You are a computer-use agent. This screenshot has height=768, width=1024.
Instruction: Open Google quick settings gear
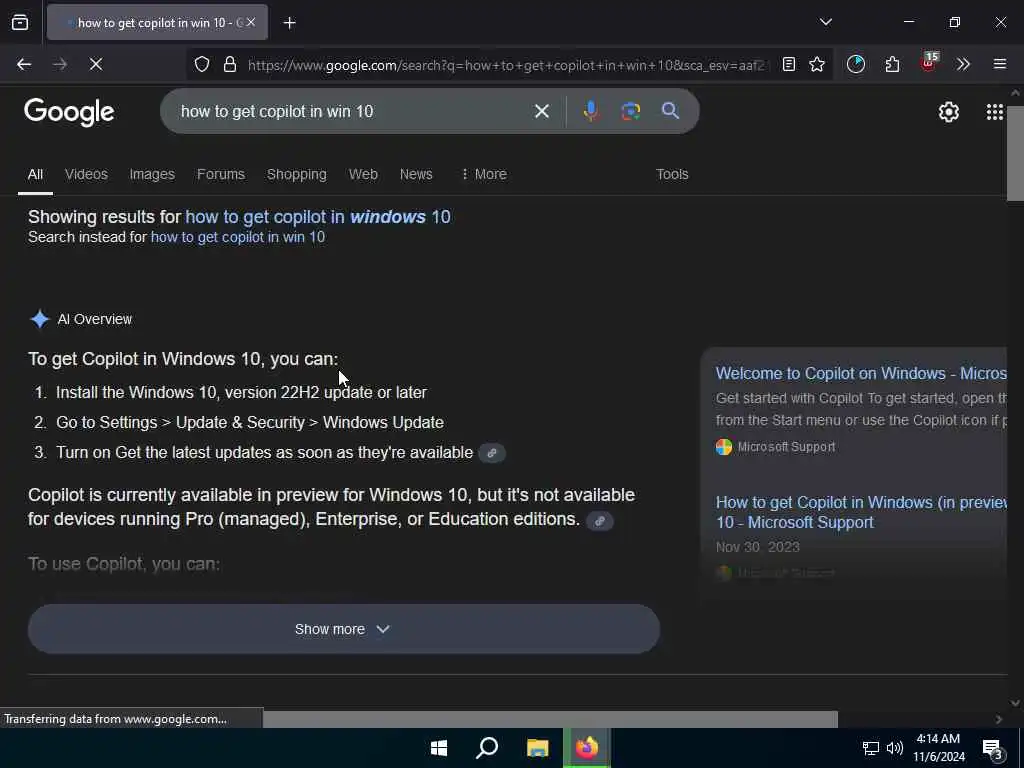tap(948, 112)
